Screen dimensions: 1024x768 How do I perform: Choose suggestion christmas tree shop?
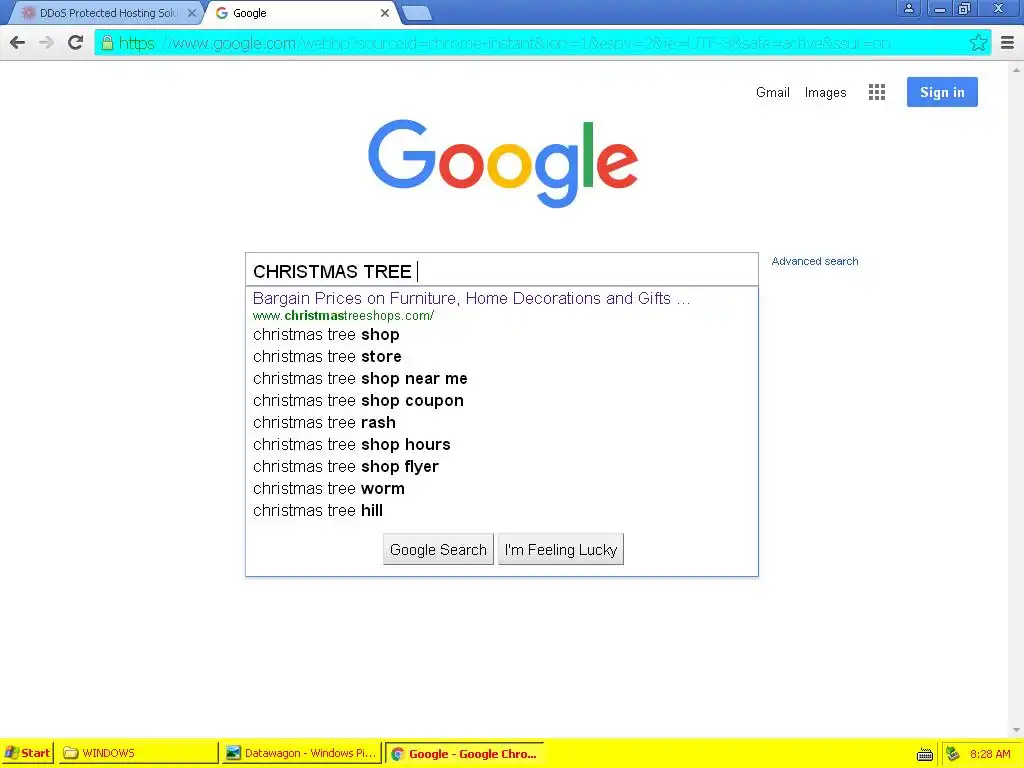326,334
